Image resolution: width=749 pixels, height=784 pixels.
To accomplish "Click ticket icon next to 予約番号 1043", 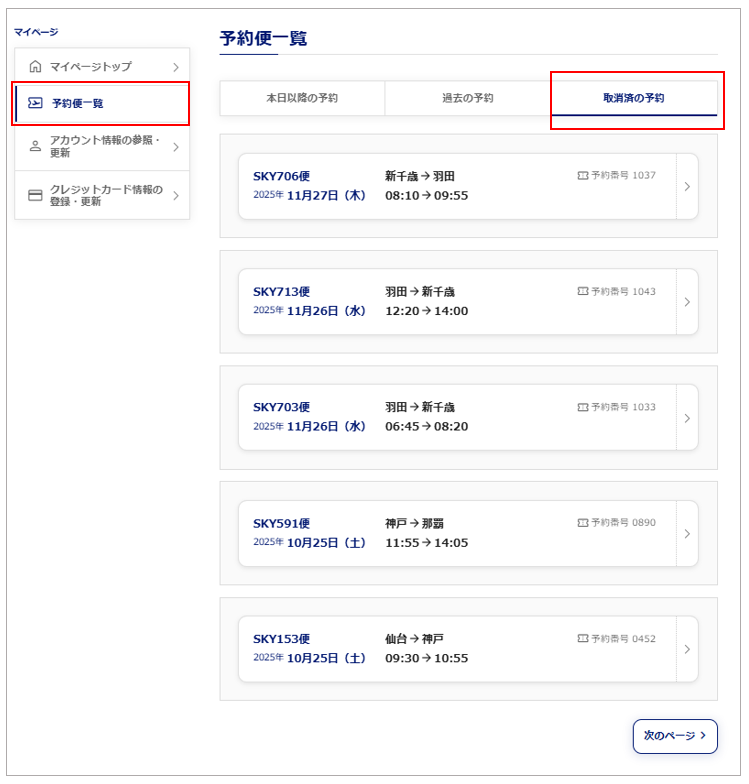I will click(582, 291).
